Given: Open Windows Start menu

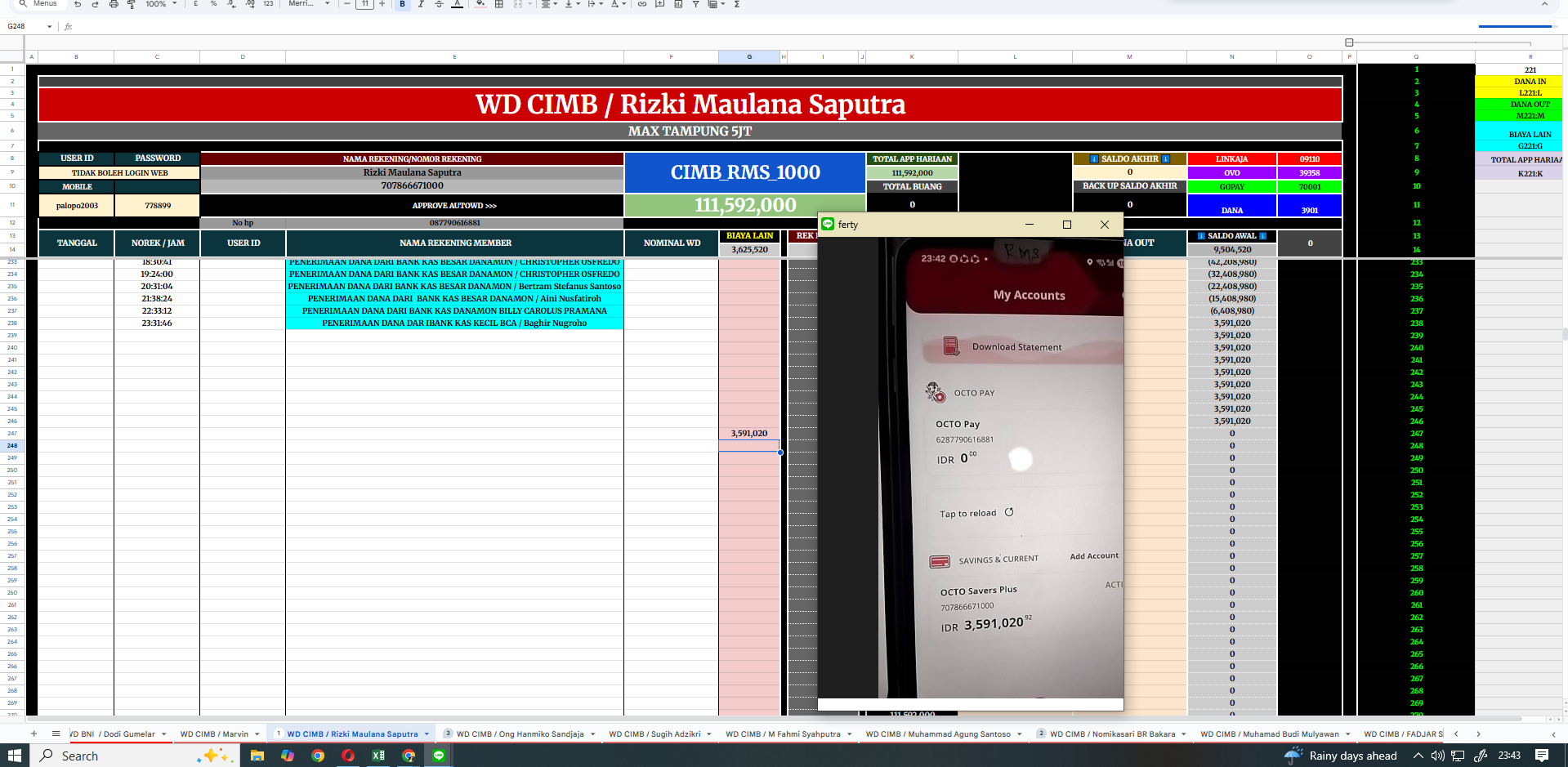Looking at the screenshot, I should [x=15, y=756].
